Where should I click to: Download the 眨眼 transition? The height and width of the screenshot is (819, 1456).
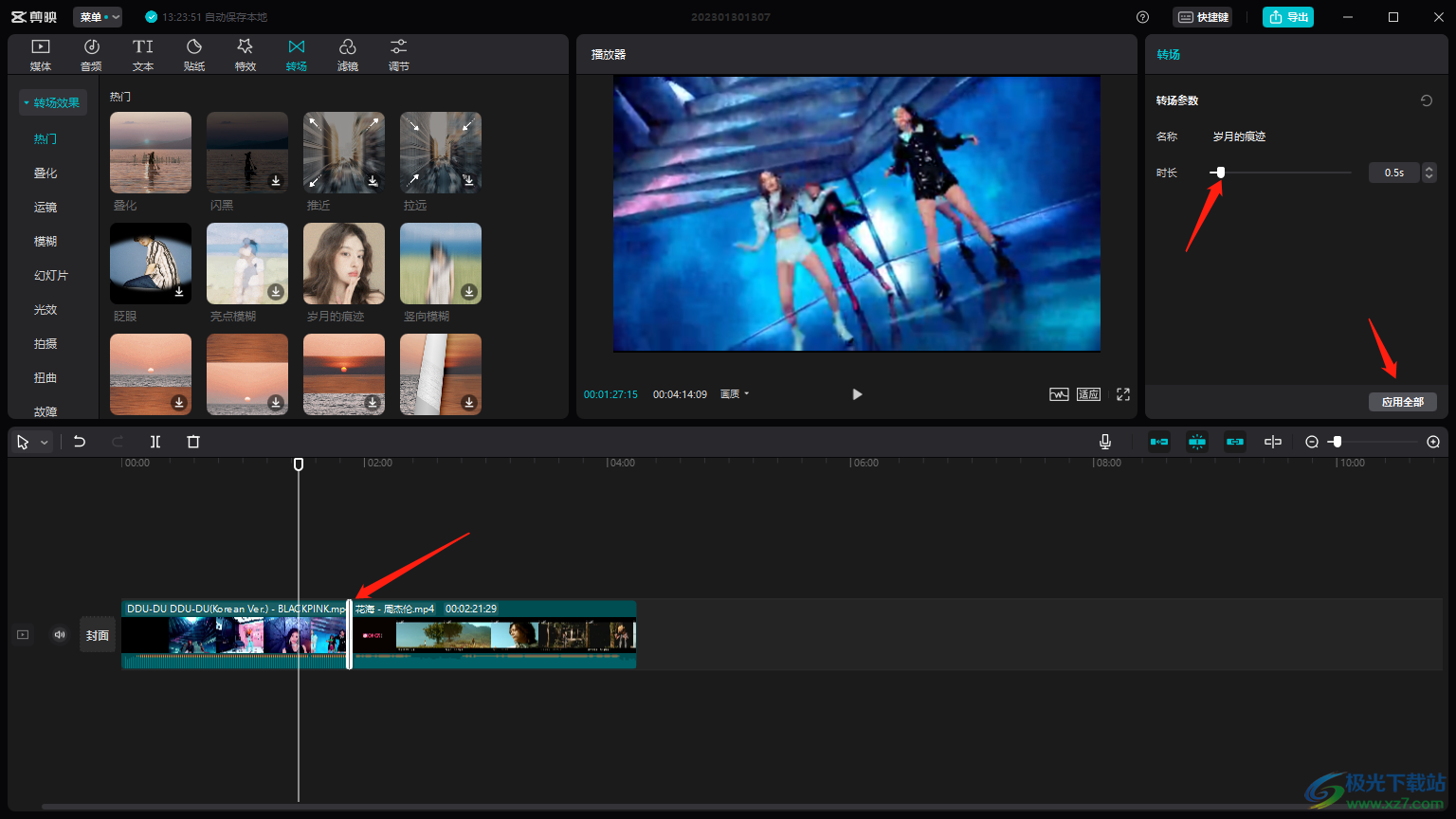pos(179,292)
